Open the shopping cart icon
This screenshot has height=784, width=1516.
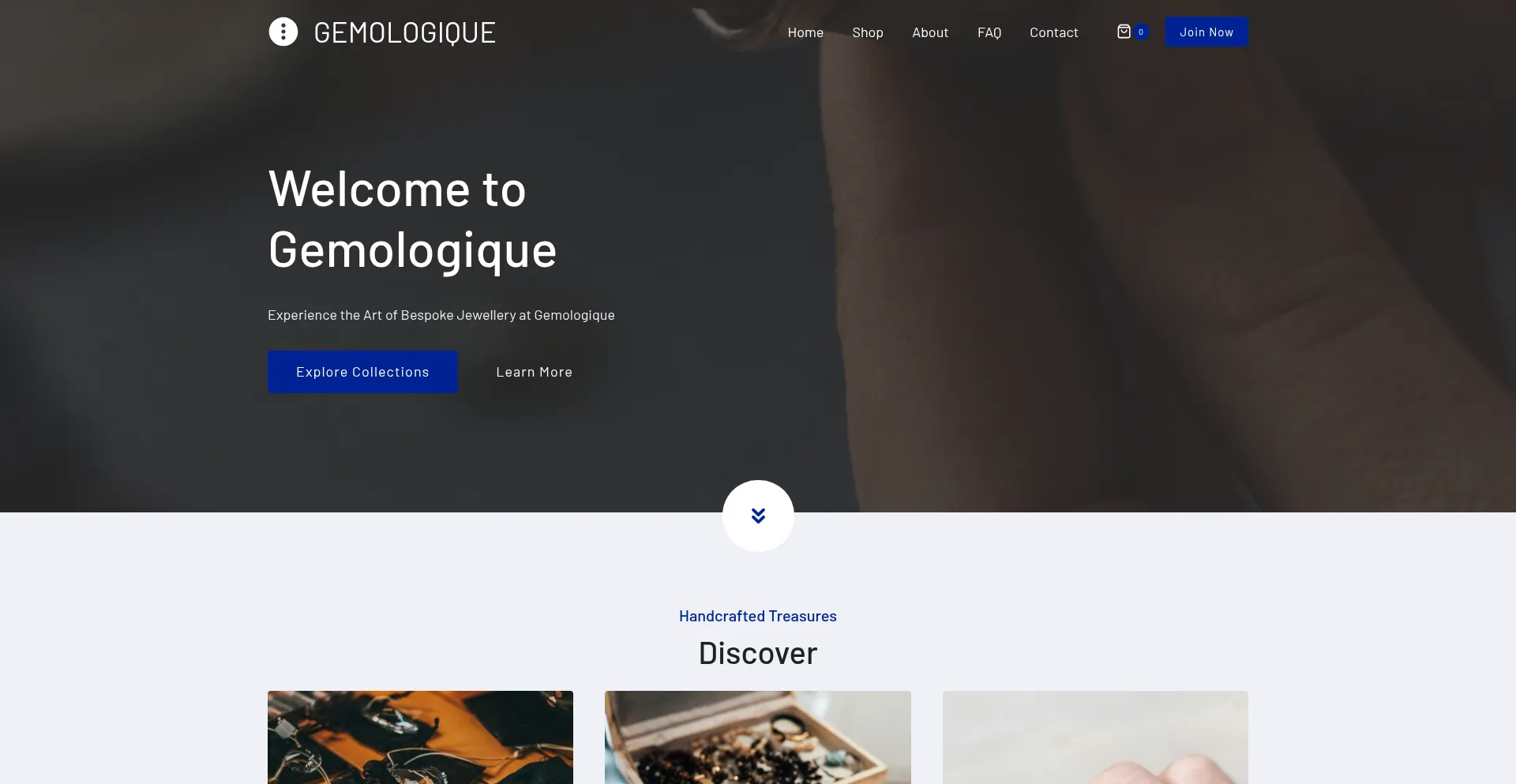(1124, 32)
